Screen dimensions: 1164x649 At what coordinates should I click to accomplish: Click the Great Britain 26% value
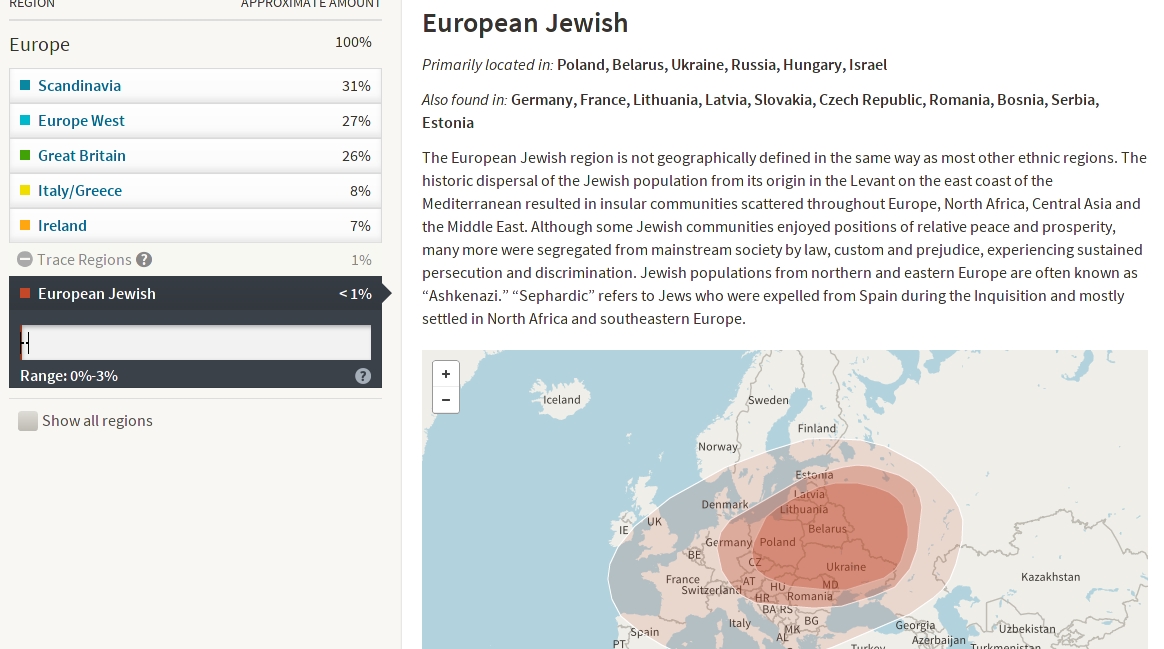(356, 156)
